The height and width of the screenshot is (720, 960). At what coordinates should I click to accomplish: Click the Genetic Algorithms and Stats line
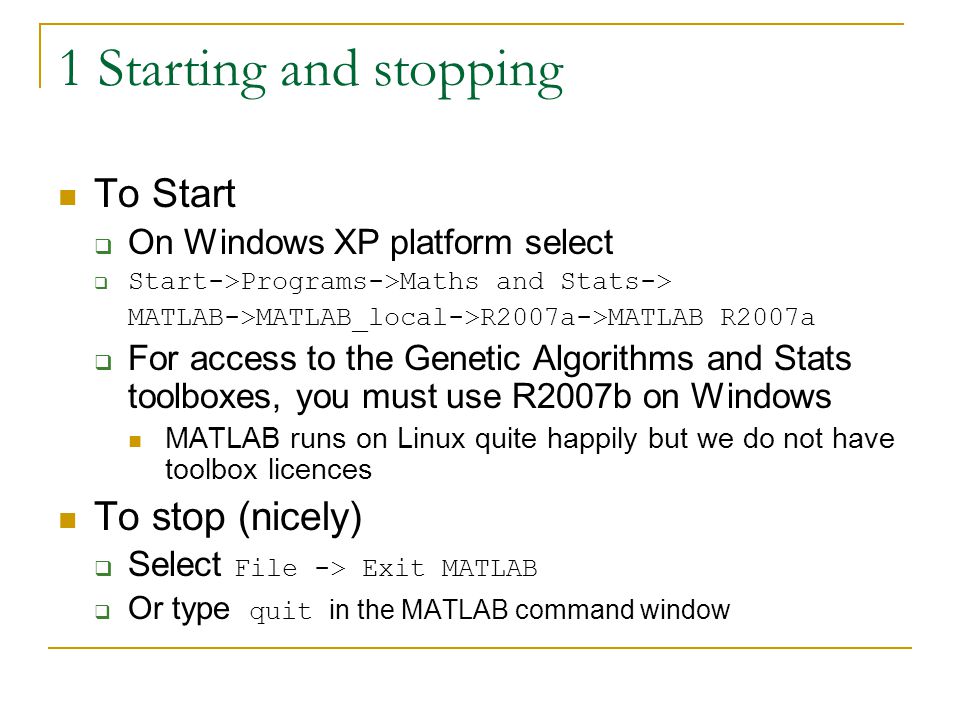pos(490,358)
